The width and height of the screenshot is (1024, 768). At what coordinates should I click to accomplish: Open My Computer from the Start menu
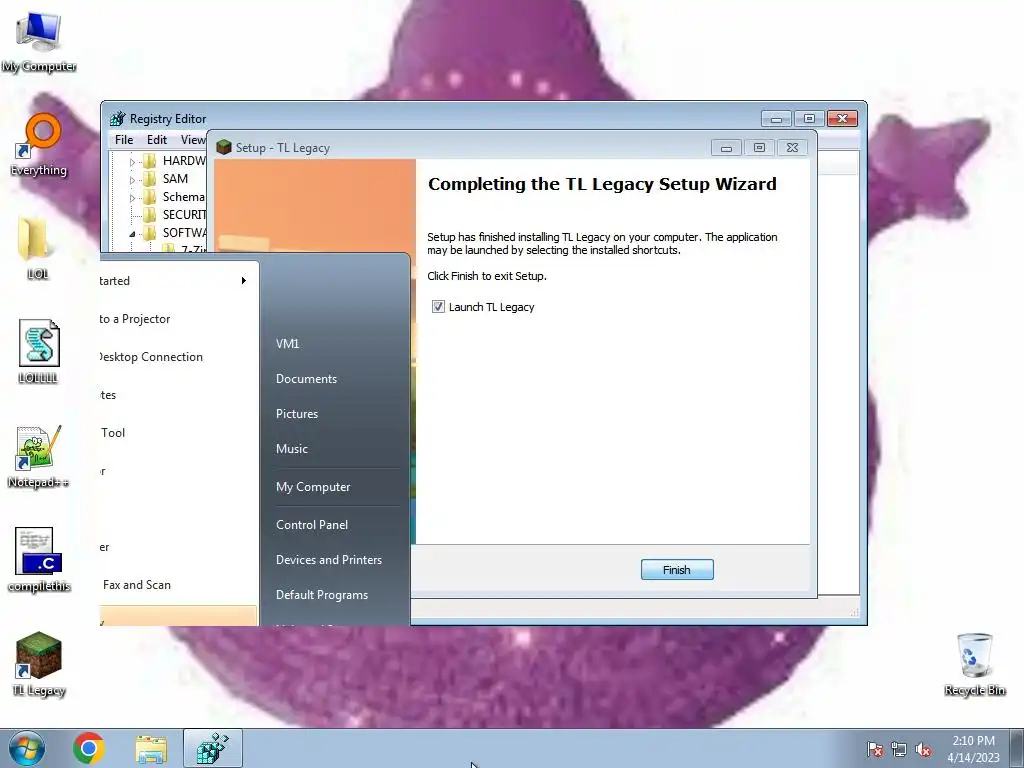coord(313,487)
